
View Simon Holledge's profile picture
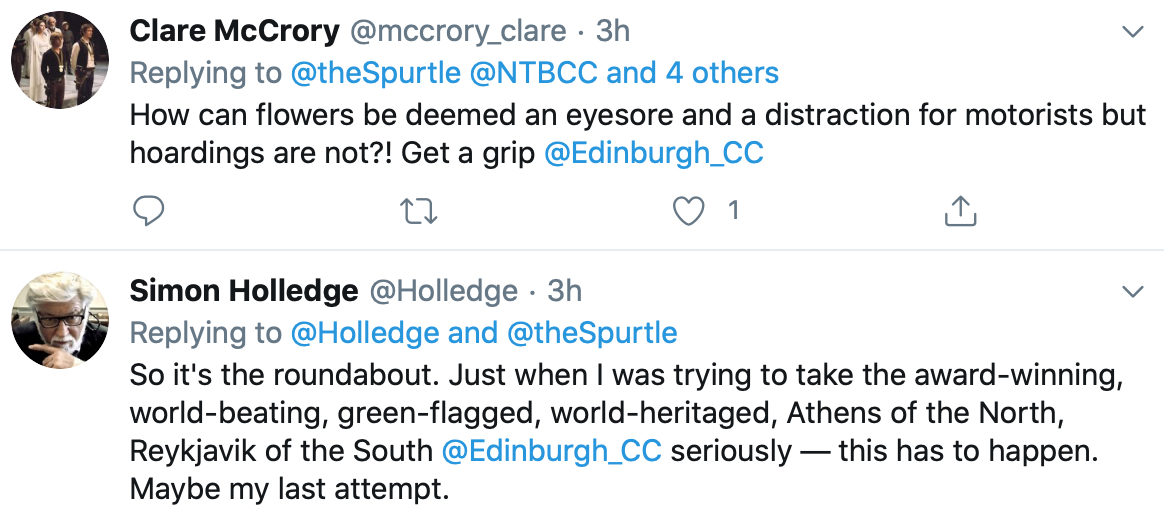(59, 319)
